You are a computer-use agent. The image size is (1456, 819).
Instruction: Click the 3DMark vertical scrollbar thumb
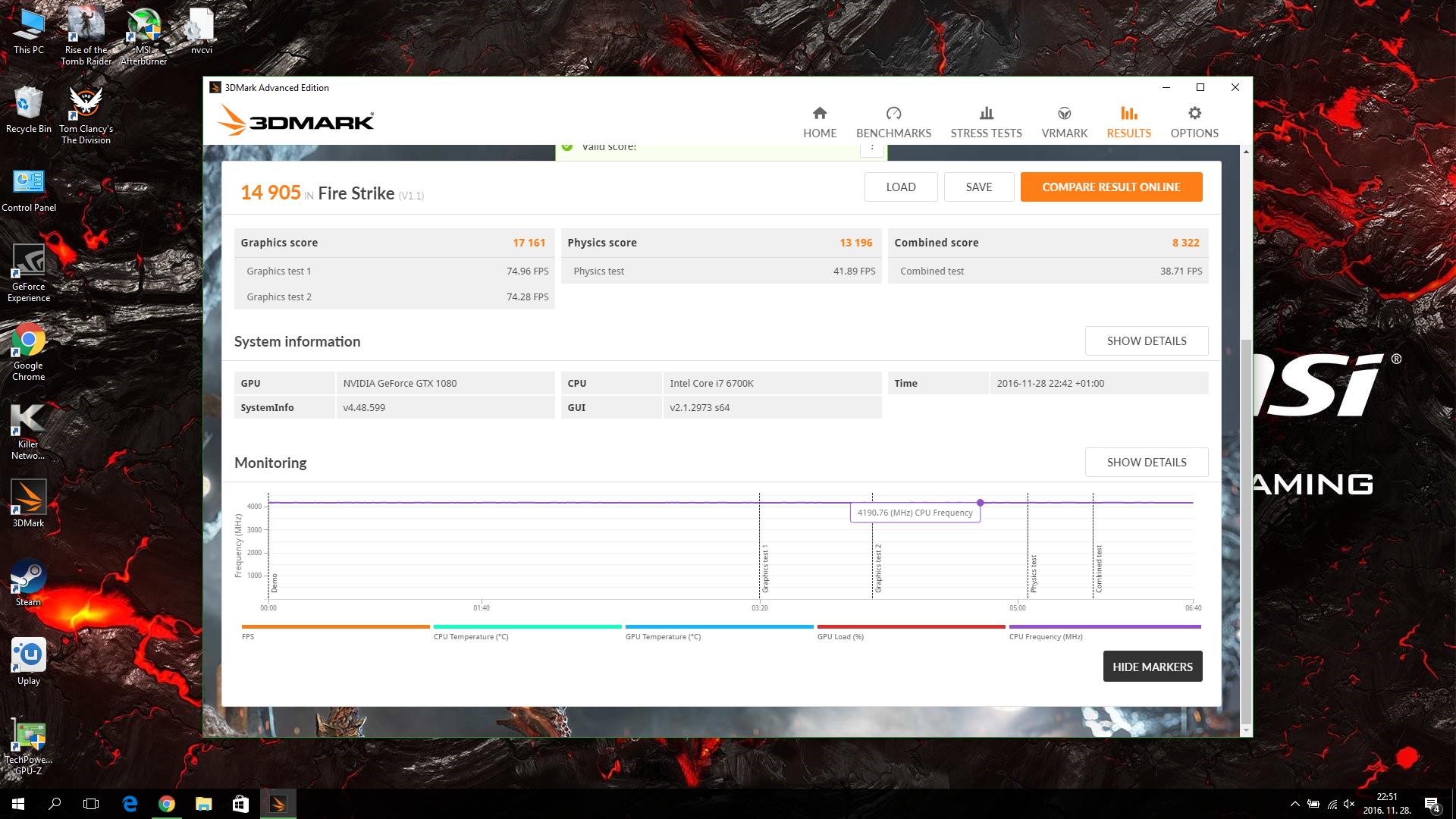[x=1245, y=531]
